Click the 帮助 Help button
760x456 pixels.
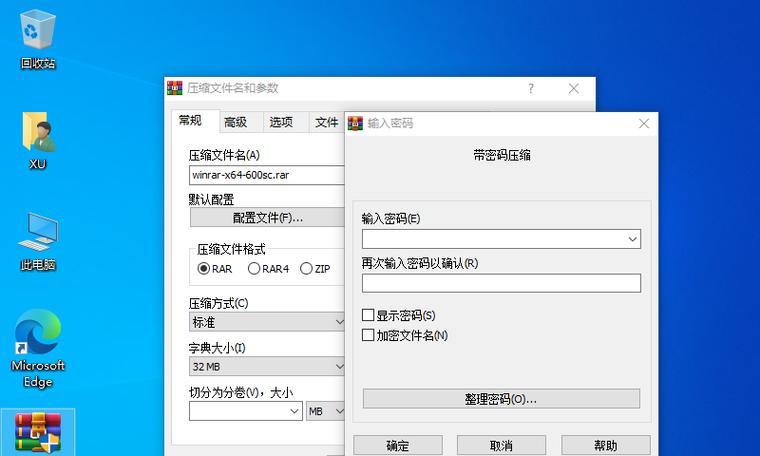coord(606,445)
